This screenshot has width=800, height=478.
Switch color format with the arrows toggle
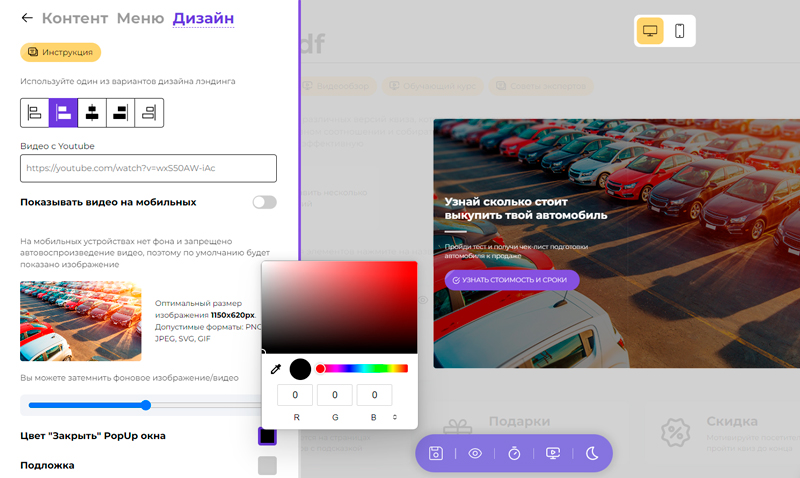(x=394, y=417)
